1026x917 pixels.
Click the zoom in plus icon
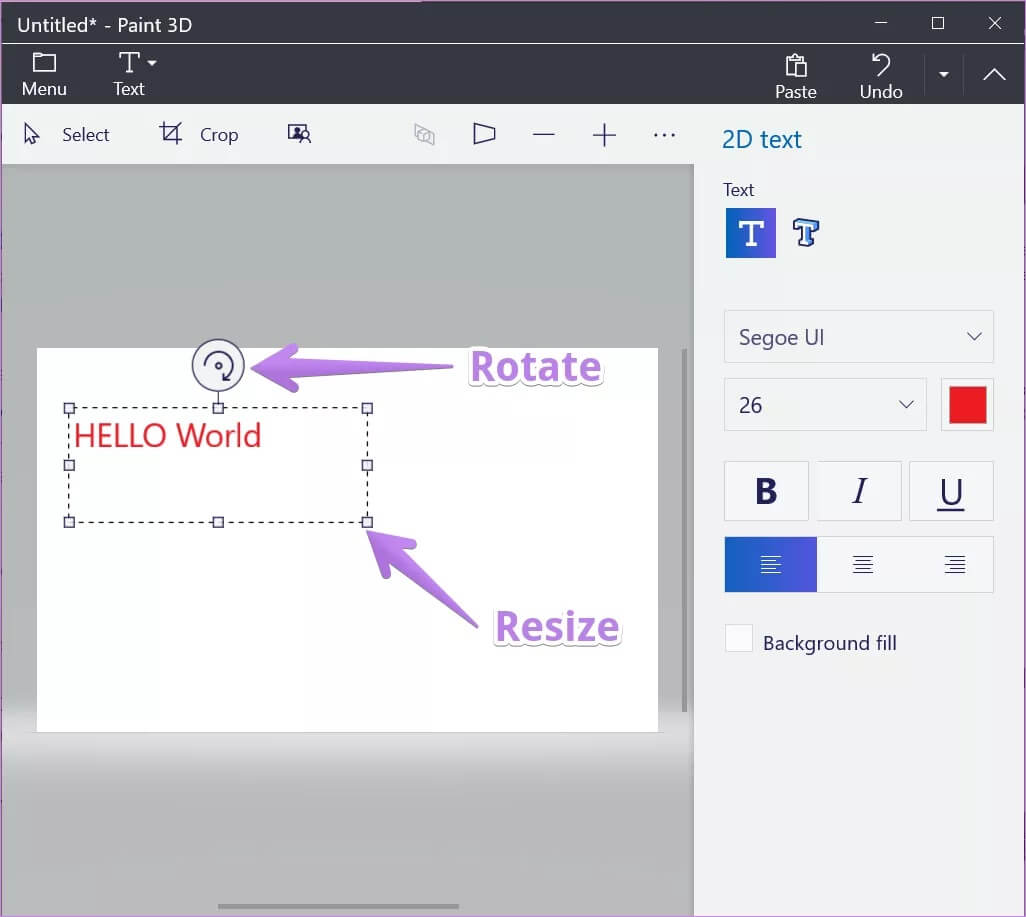(604, 135)
